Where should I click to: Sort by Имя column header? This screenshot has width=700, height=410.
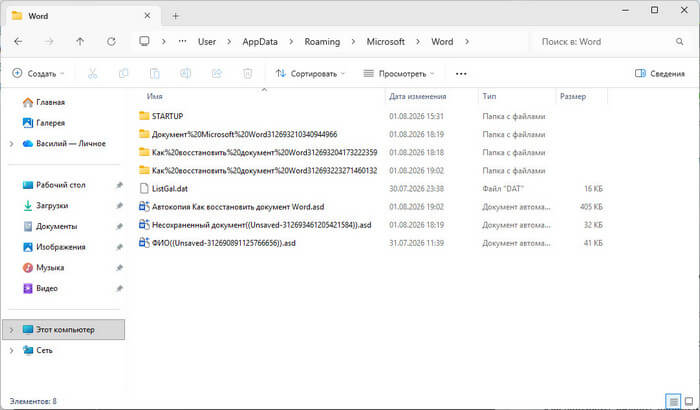[154, 96]
